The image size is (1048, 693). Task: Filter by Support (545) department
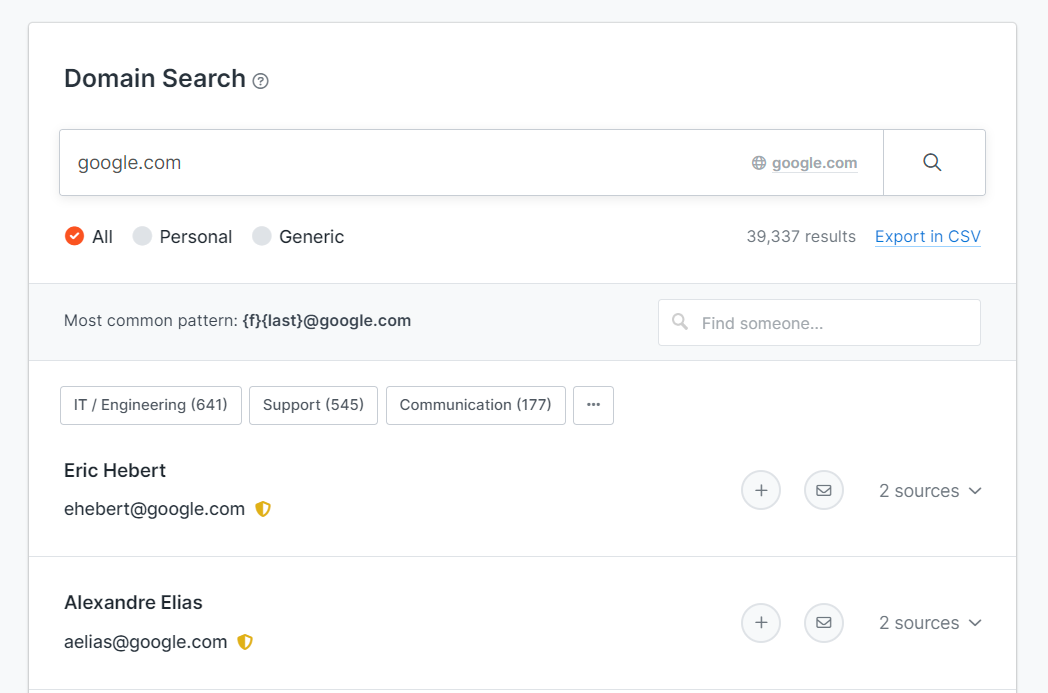click(313, 405)
